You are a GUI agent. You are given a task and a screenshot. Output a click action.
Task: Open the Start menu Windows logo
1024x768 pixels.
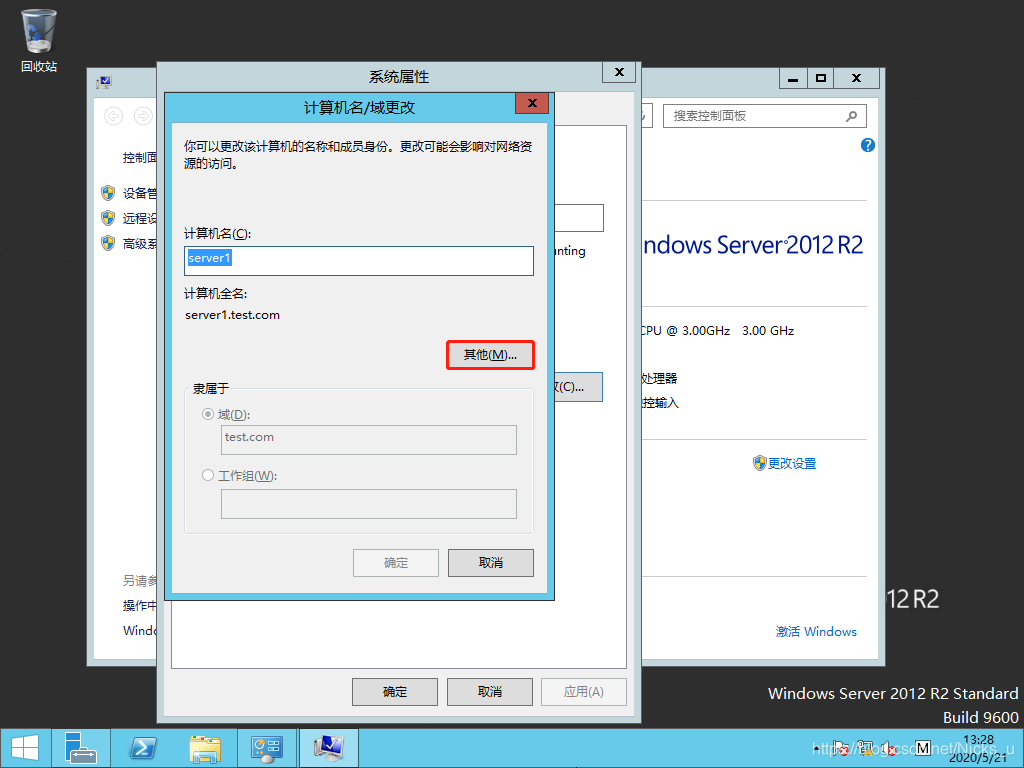(25, 748)
